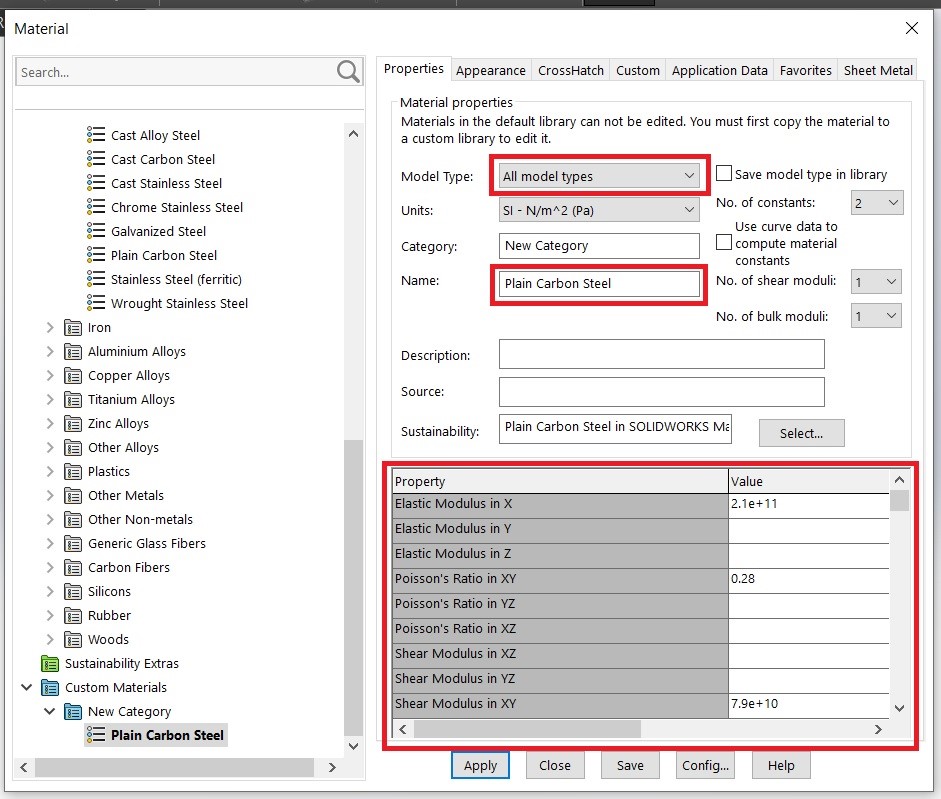Screen dimensions: 941x799
Task: Open the Model Type dropdown
Action: point(599,176)
